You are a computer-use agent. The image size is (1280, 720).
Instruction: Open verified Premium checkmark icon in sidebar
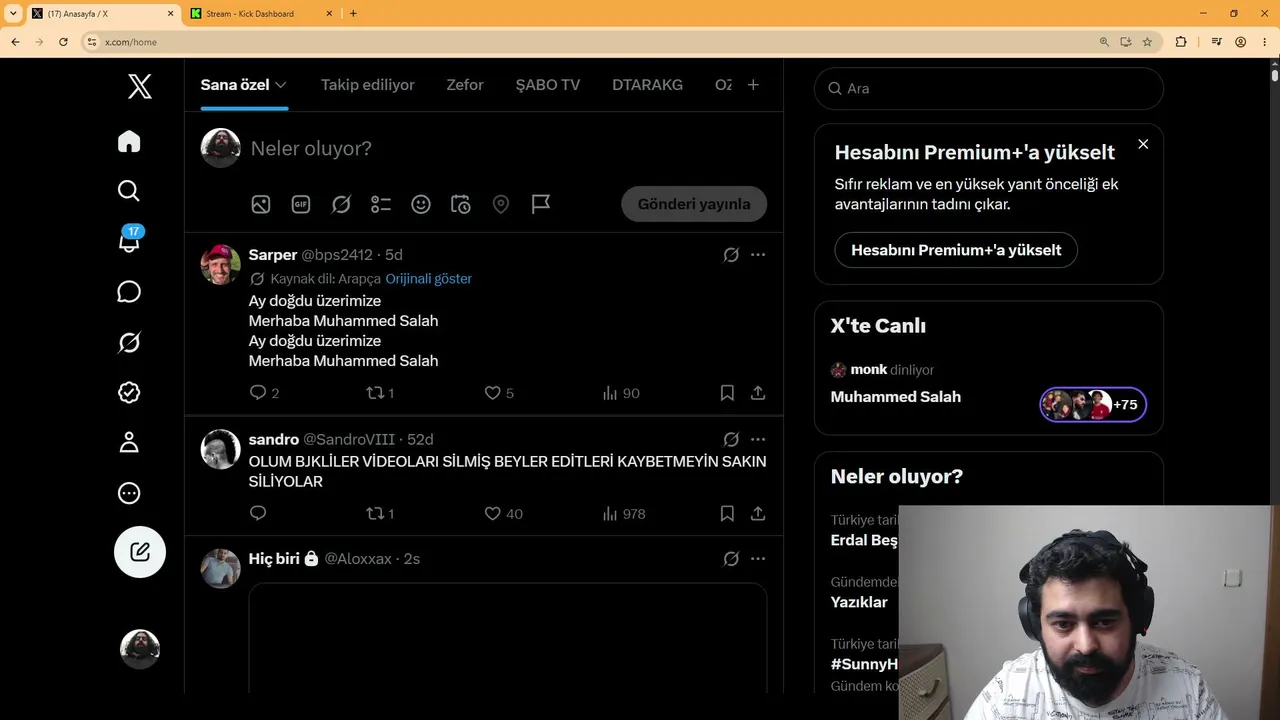pyautogui.click(x=129, y=392)
